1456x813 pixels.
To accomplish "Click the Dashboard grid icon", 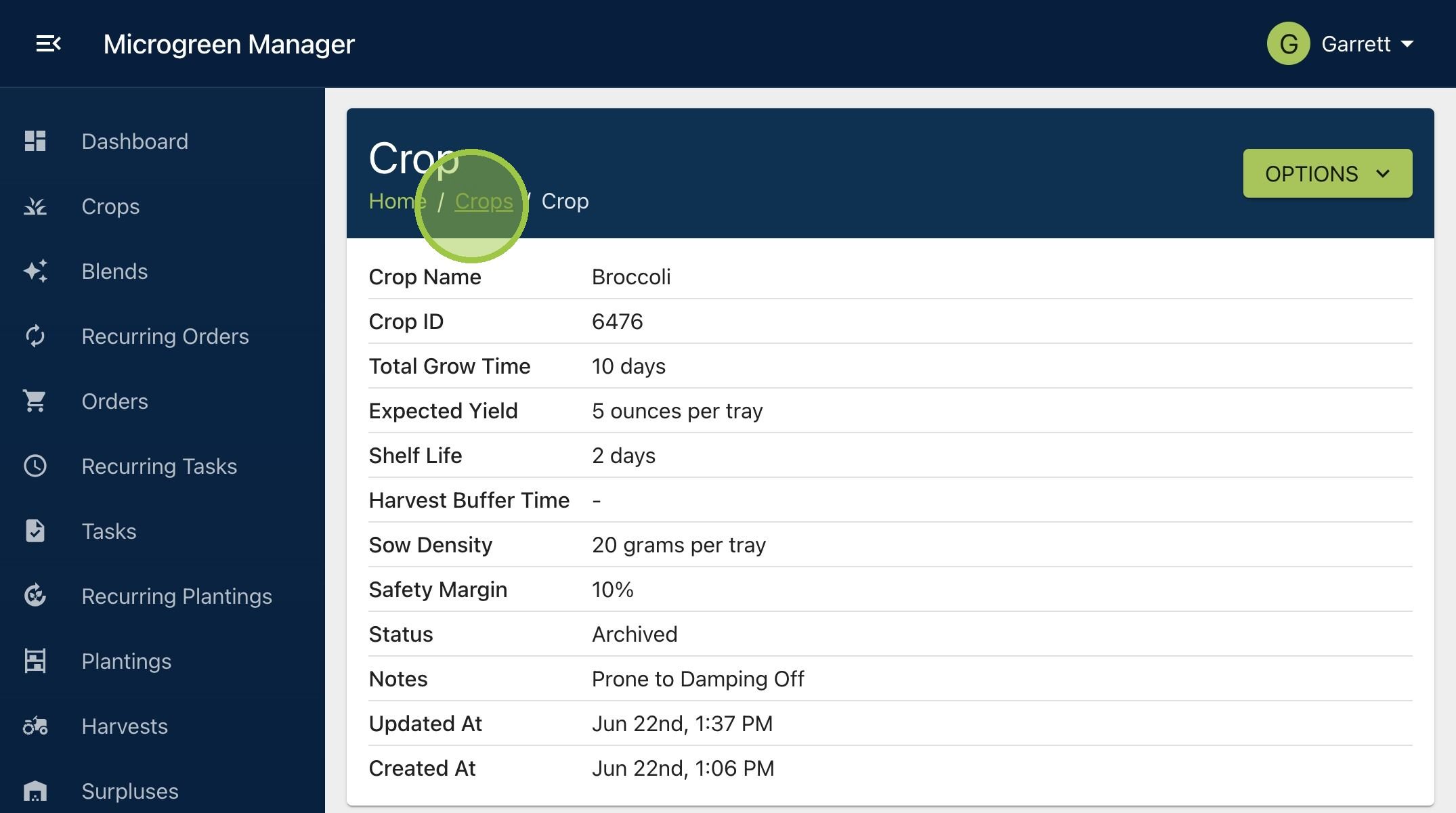I will pyautogui.click(x=35, y=141).
